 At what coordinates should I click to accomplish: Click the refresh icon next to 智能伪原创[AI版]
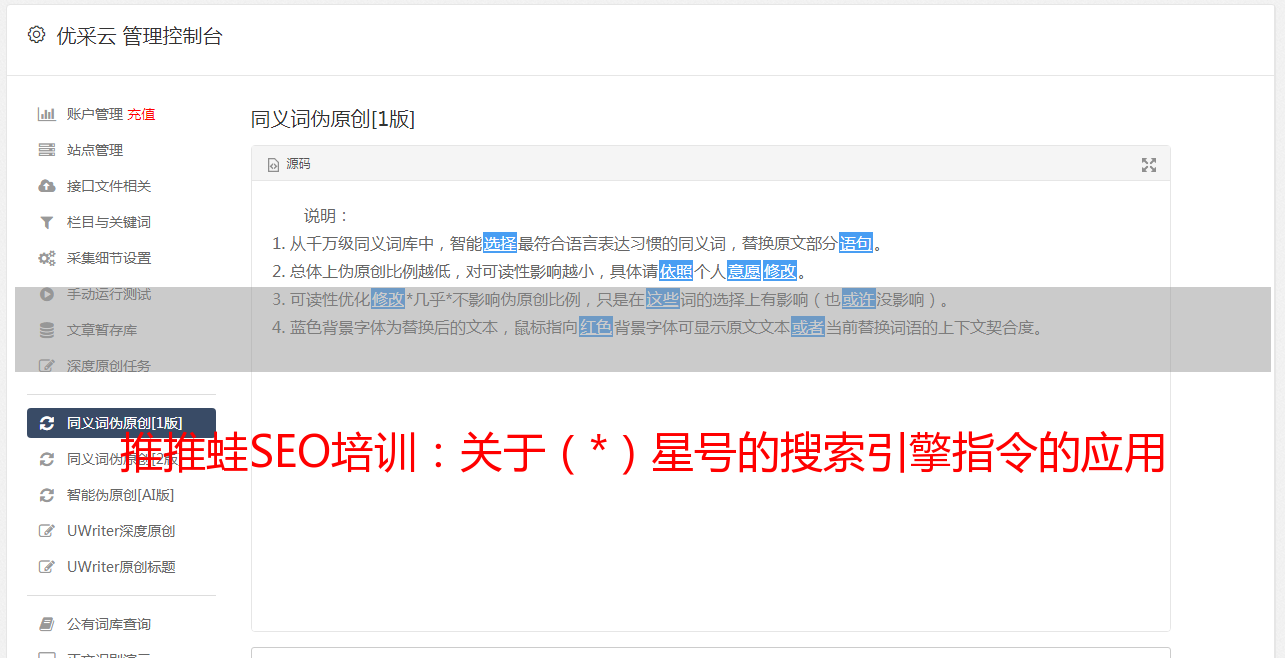coord(46,495)
